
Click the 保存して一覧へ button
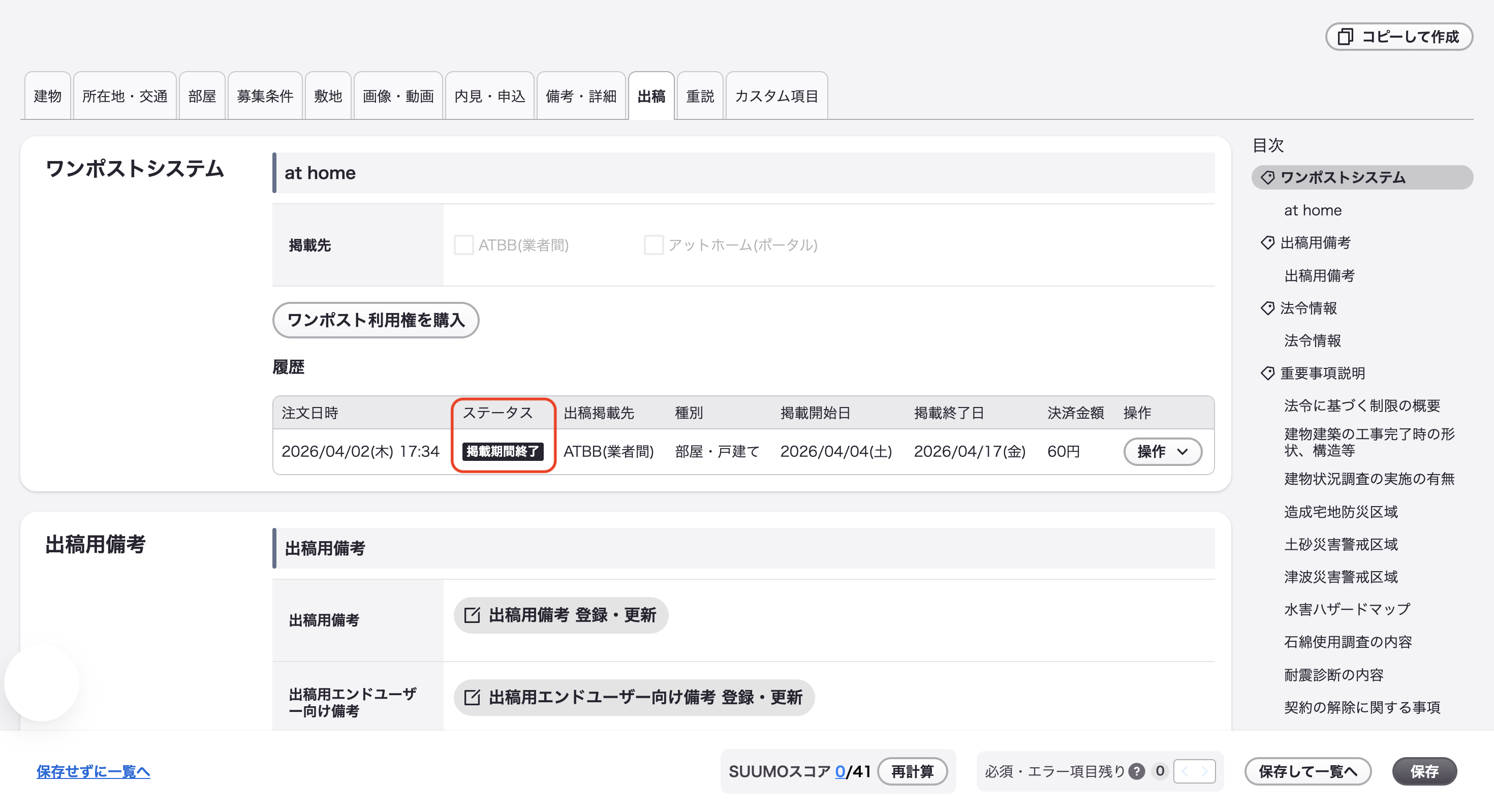(x=1308, y=771)
